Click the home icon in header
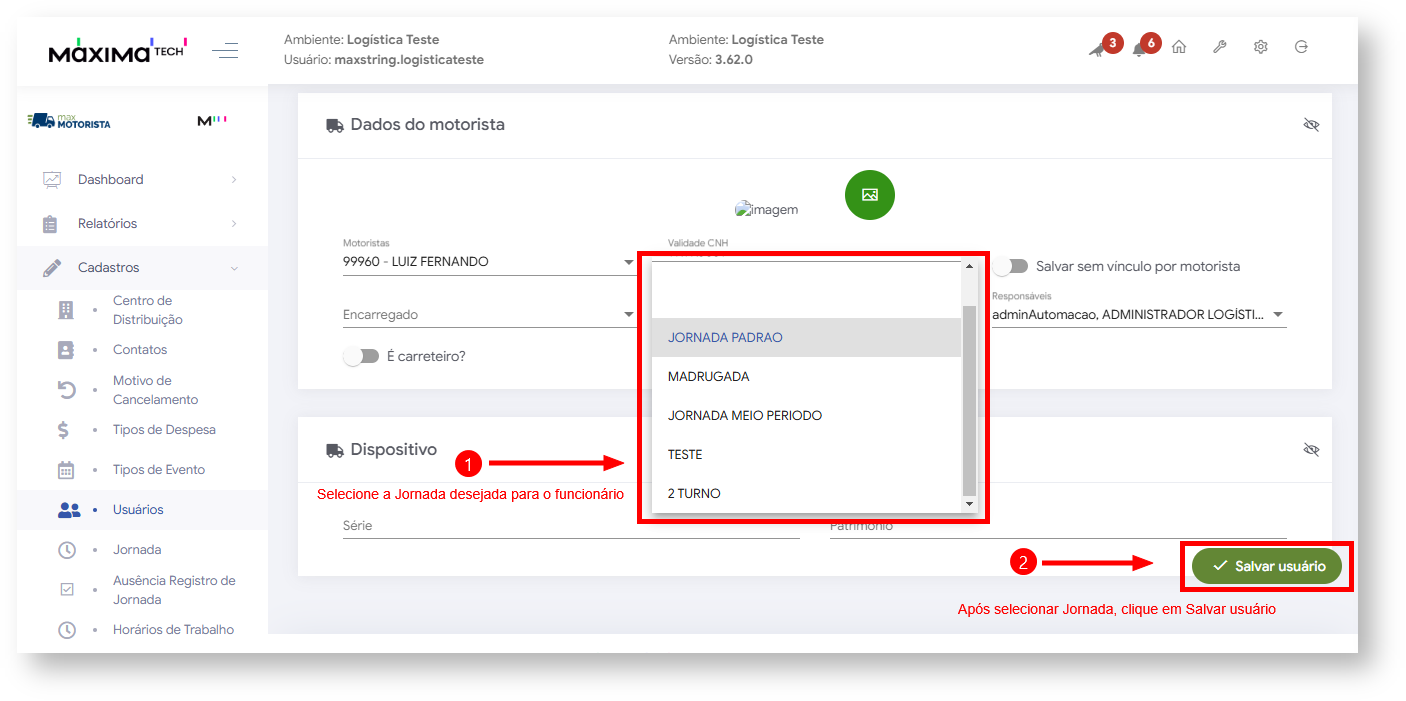Image resolution: width=1406 pixels, height=701 pixels. [x=1179, y=47]
